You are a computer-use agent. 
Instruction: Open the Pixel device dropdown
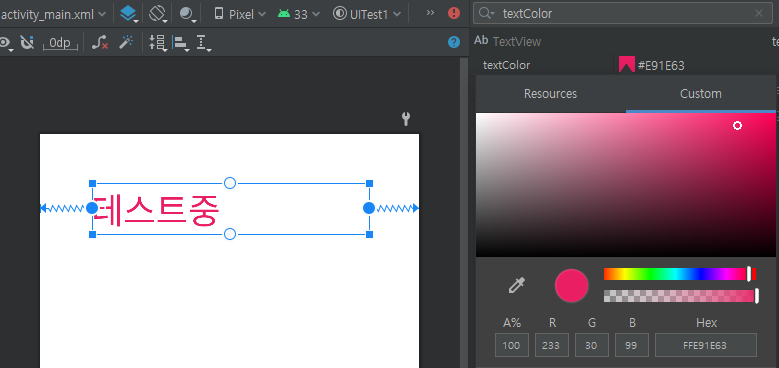(x=239, y=14)
